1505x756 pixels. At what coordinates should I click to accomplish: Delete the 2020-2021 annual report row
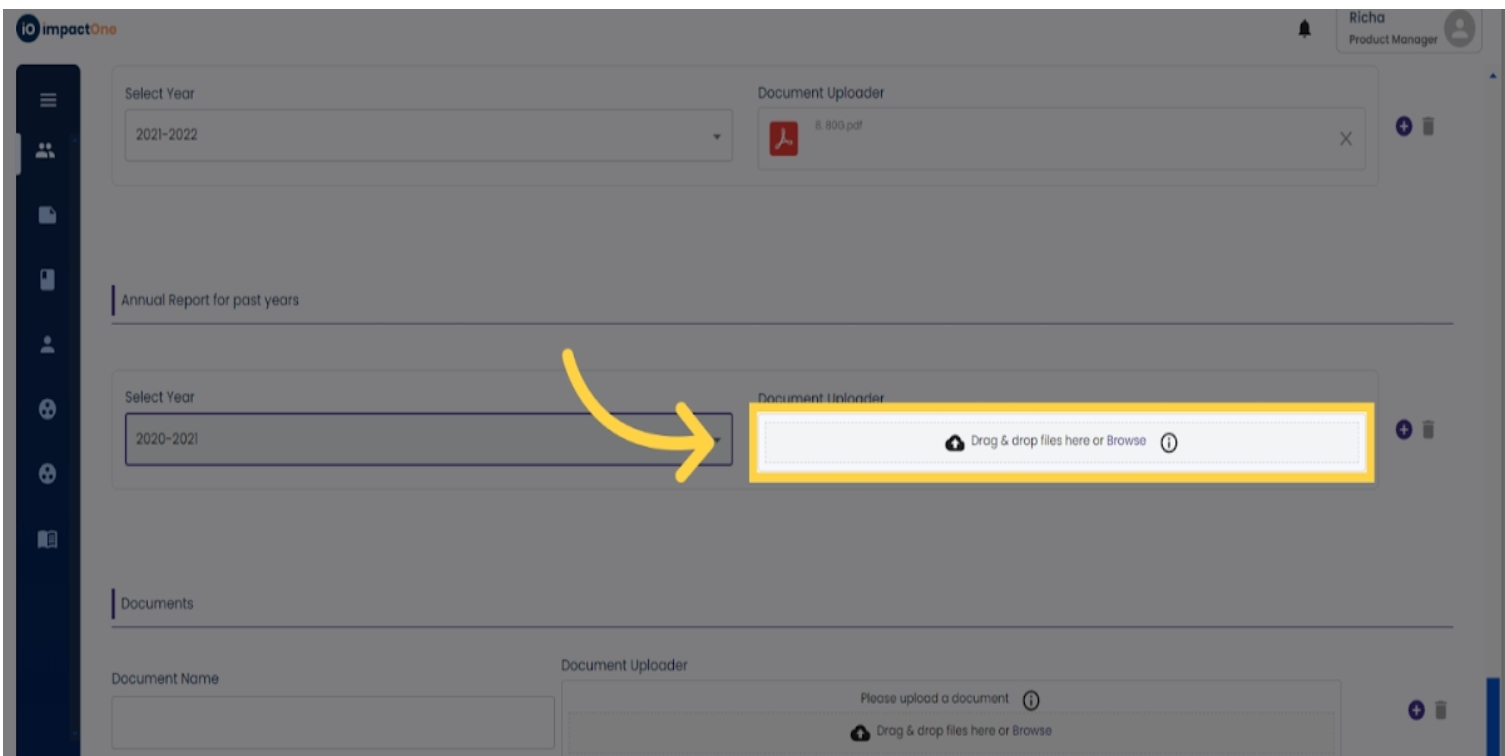[x=1429, y=429]
